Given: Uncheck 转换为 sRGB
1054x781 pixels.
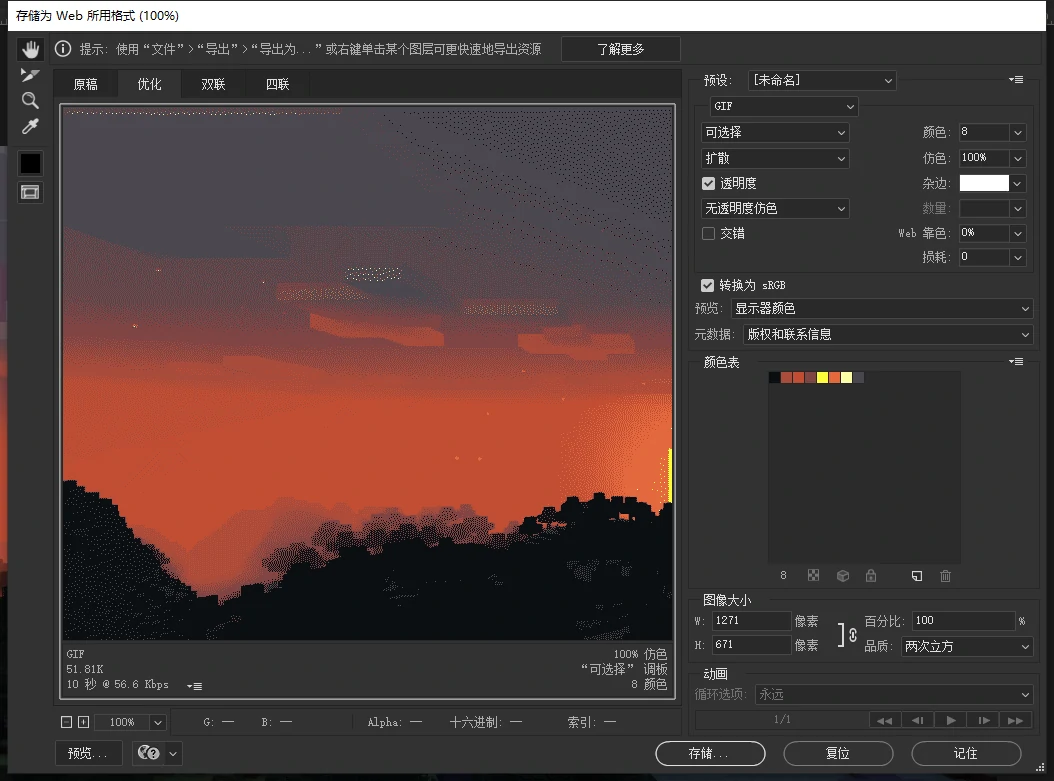Looking at the screenshot, I should [707, 285].
